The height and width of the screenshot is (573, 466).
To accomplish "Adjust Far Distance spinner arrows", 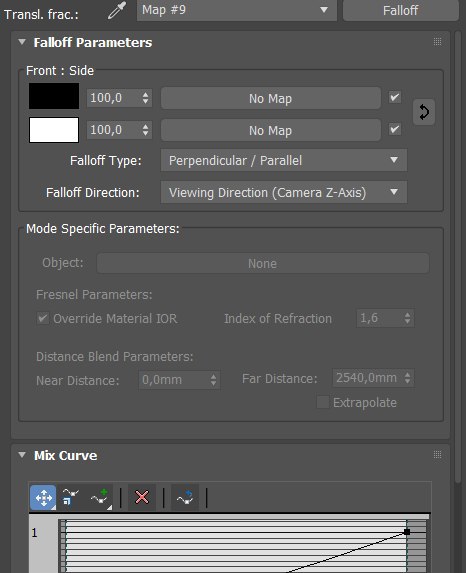I will pos(408,377).
